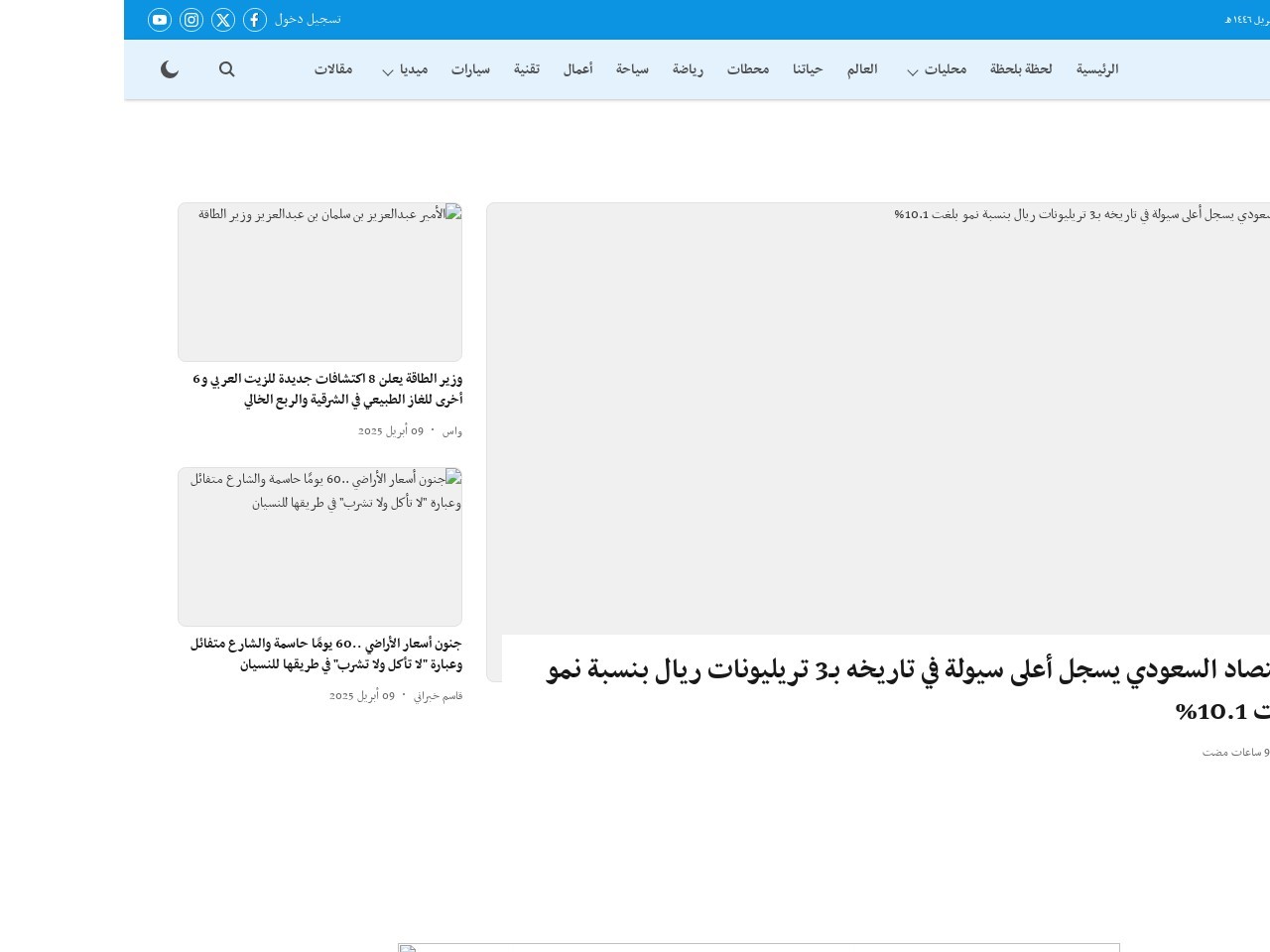Viewport: 1270px width, 952px height.
Task: Open the محطات section
Action: click(x=748, y=69)
